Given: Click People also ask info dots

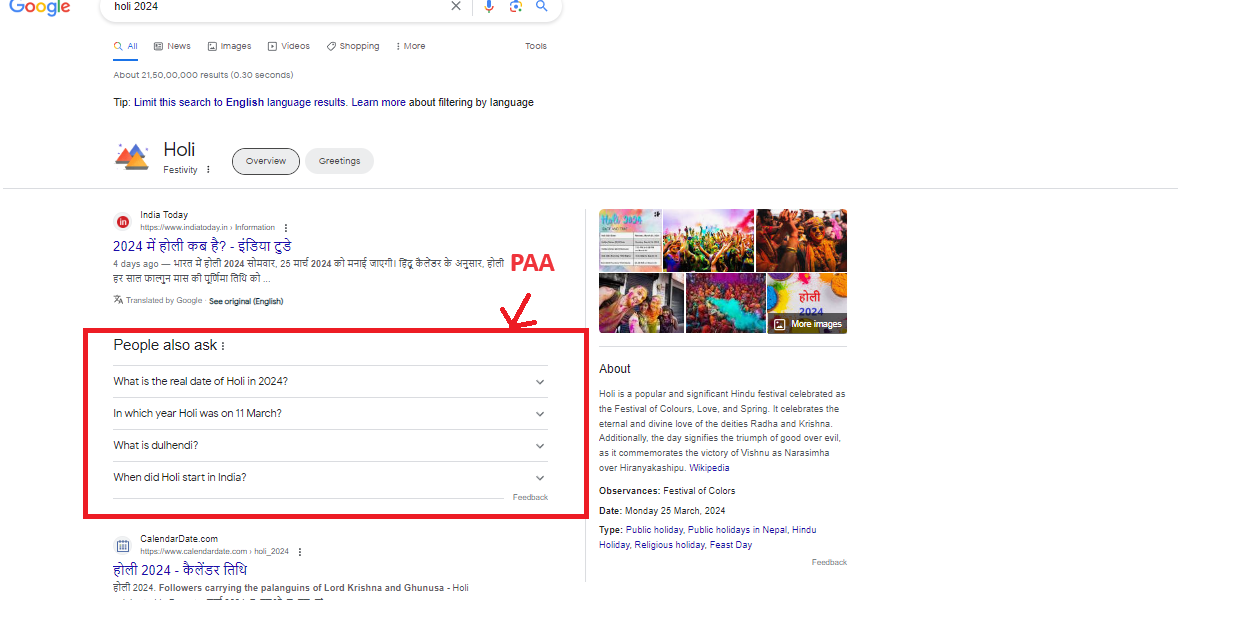Looking at the screenshot, I should point(223,347).
